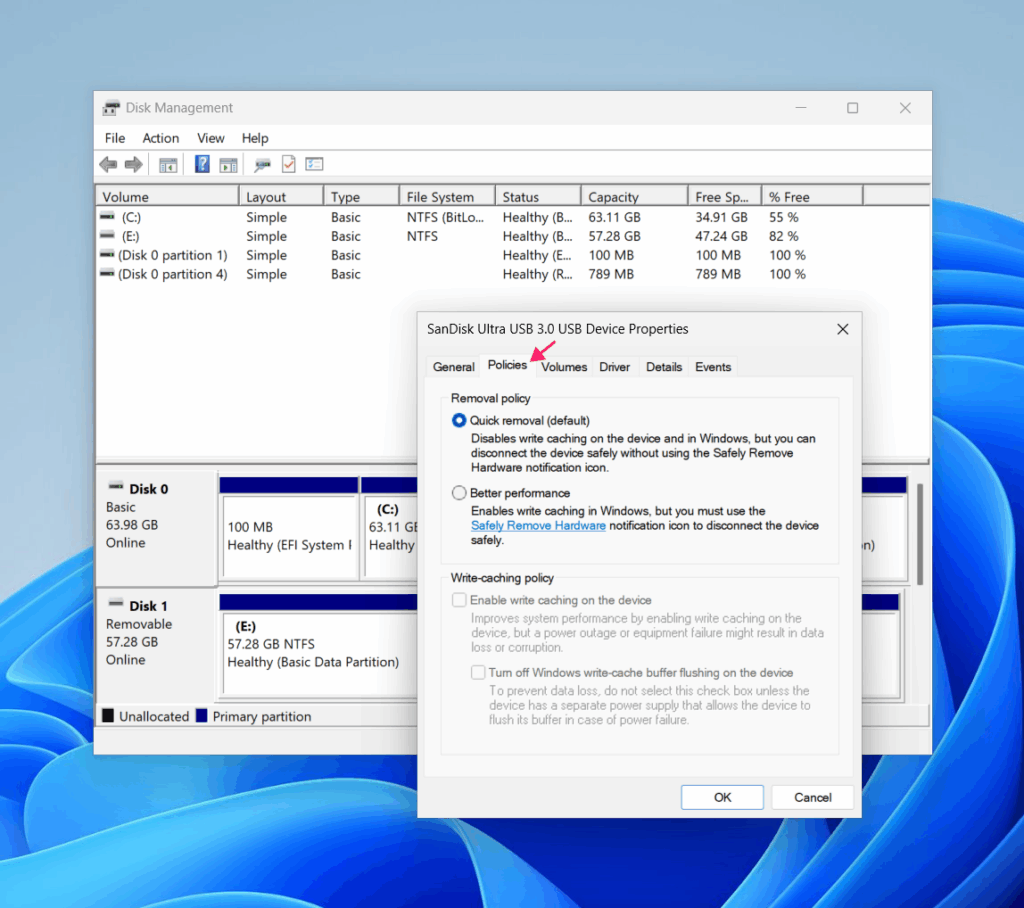Screen dimensions: 1024x908
Task: Click the Unallocated black legend swatch
Action: coord(108,716)
